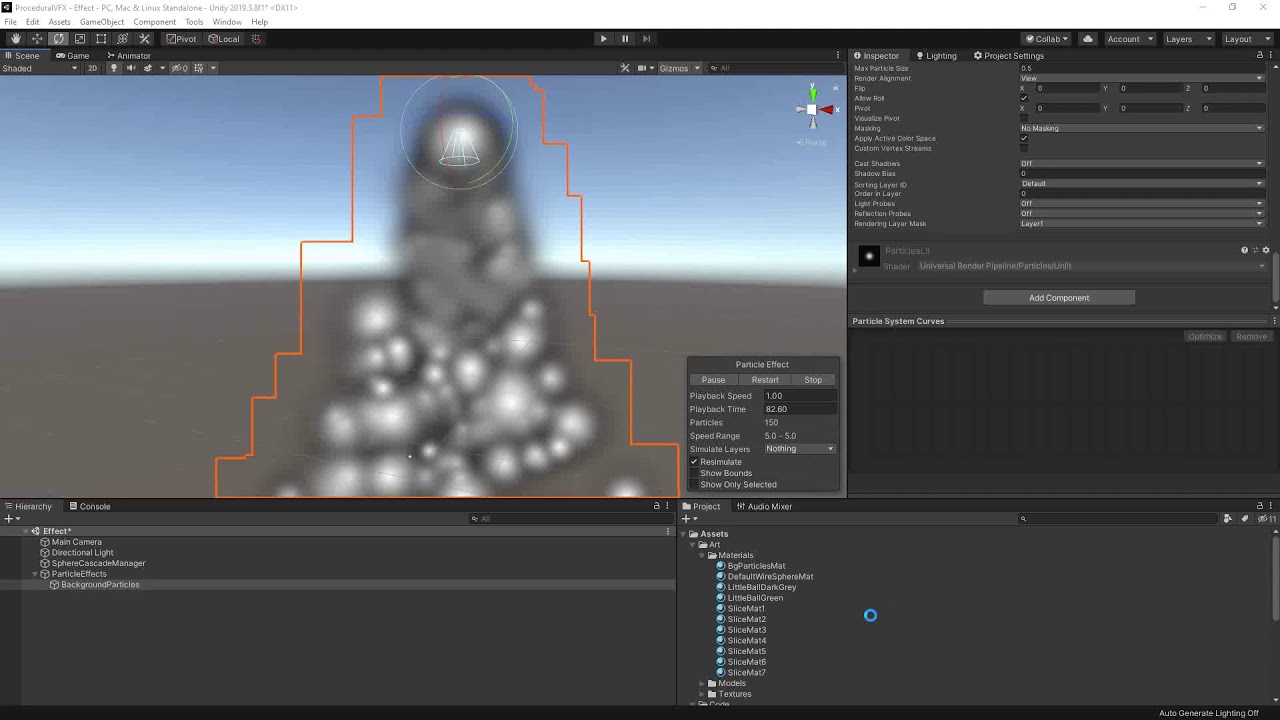Open scene component tools wrench icon
1280x720 pixels.
click(x=625, y=68)
